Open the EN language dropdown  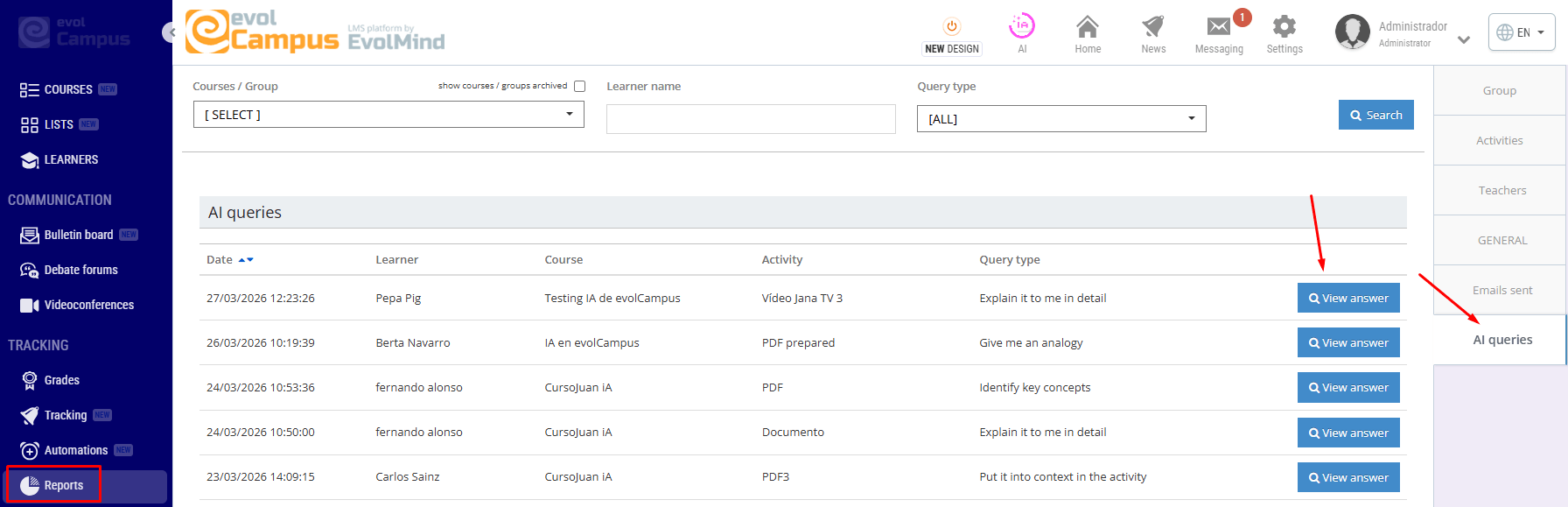(1522, 32)
